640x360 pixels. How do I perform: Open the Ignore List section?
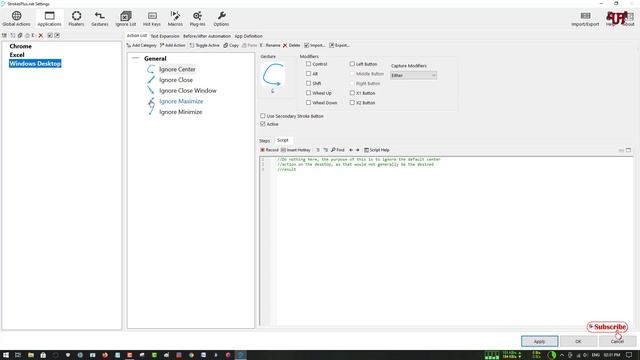tap(126, 19)
